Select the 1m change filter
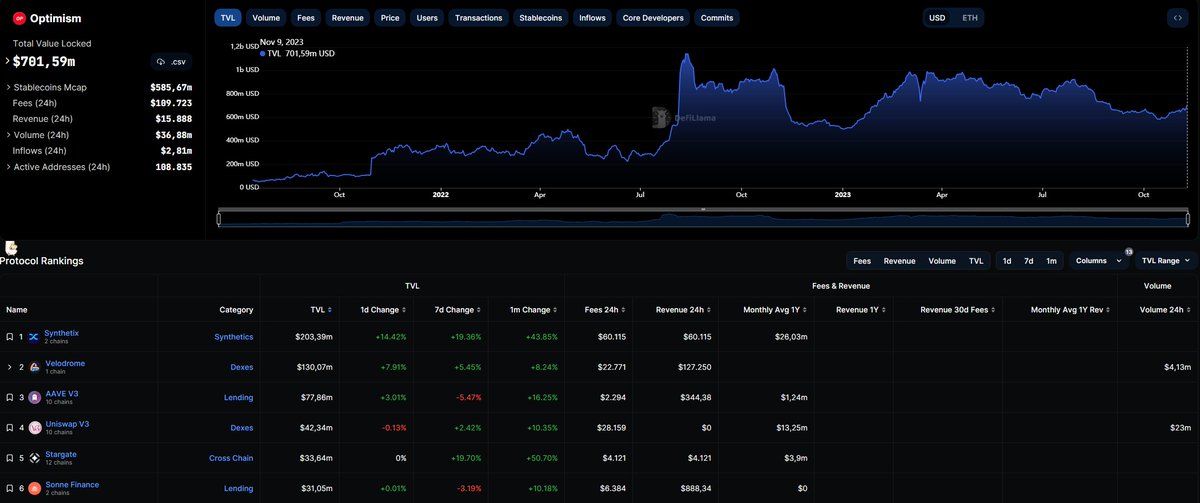Viewport: 1200px width, 503px height. [1052, 261]
